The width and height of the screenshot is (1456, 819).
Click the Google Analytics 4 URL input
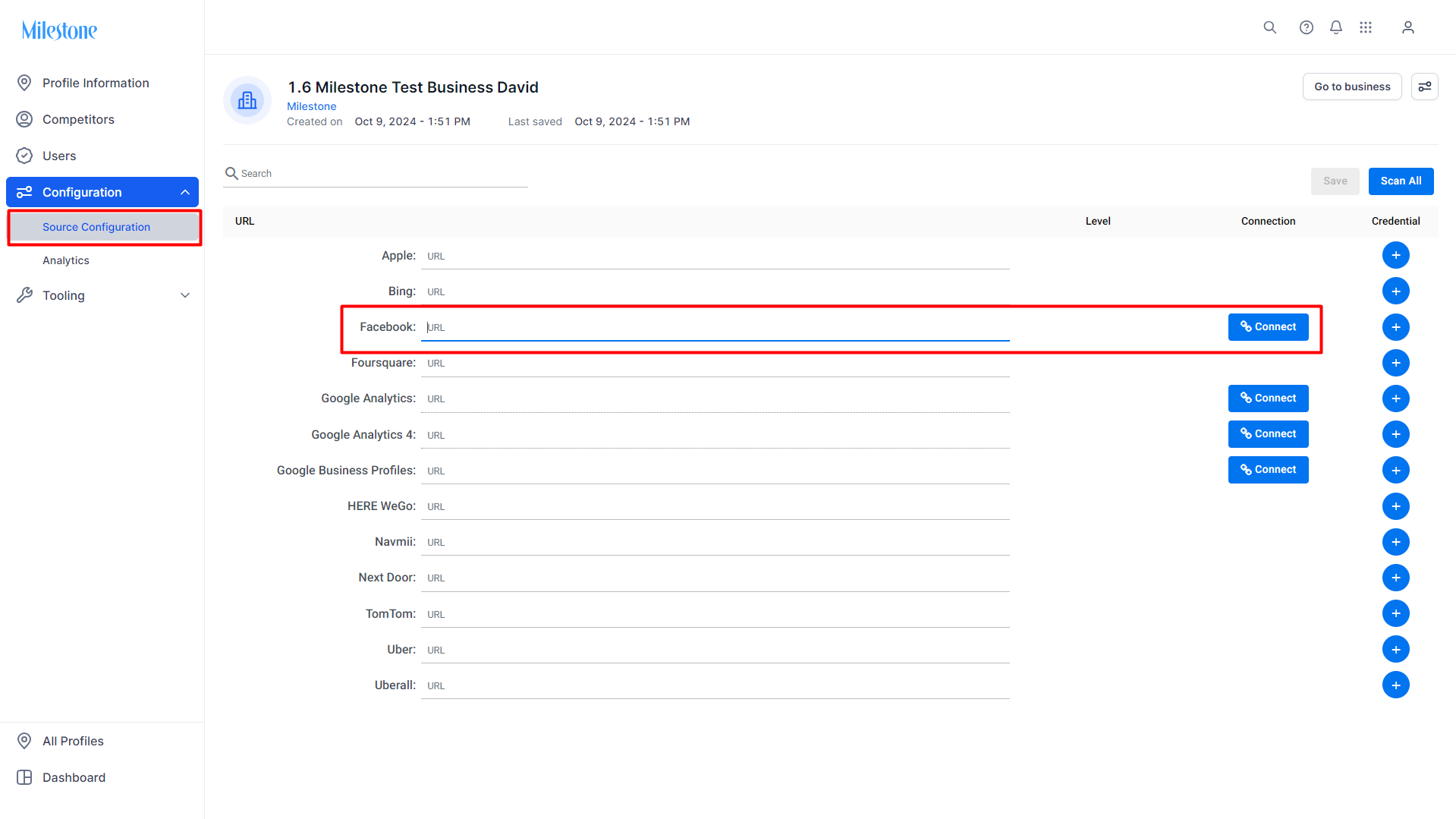(x=715, y=435)
